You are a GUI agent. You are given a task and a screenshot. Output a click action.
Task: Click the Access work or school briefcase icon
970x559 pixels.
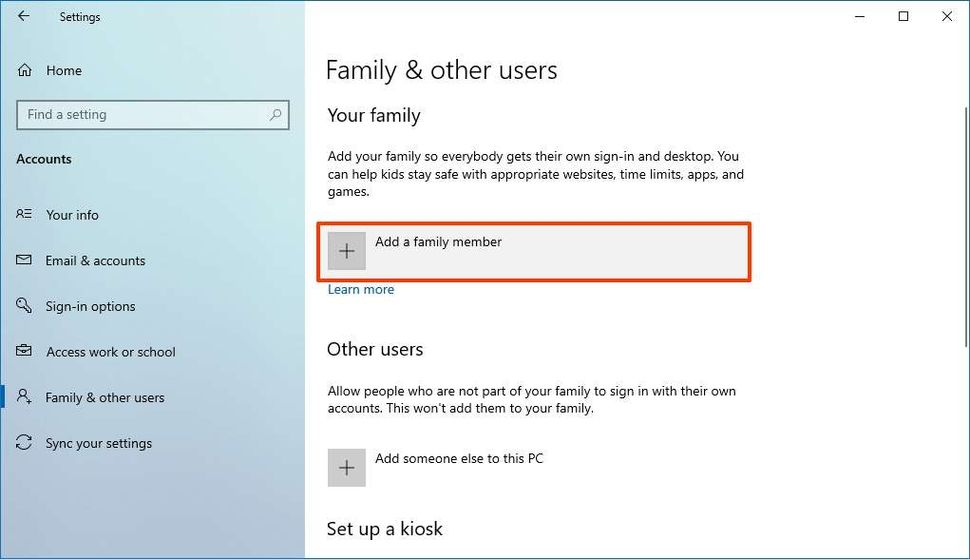[x=25, y=352]
